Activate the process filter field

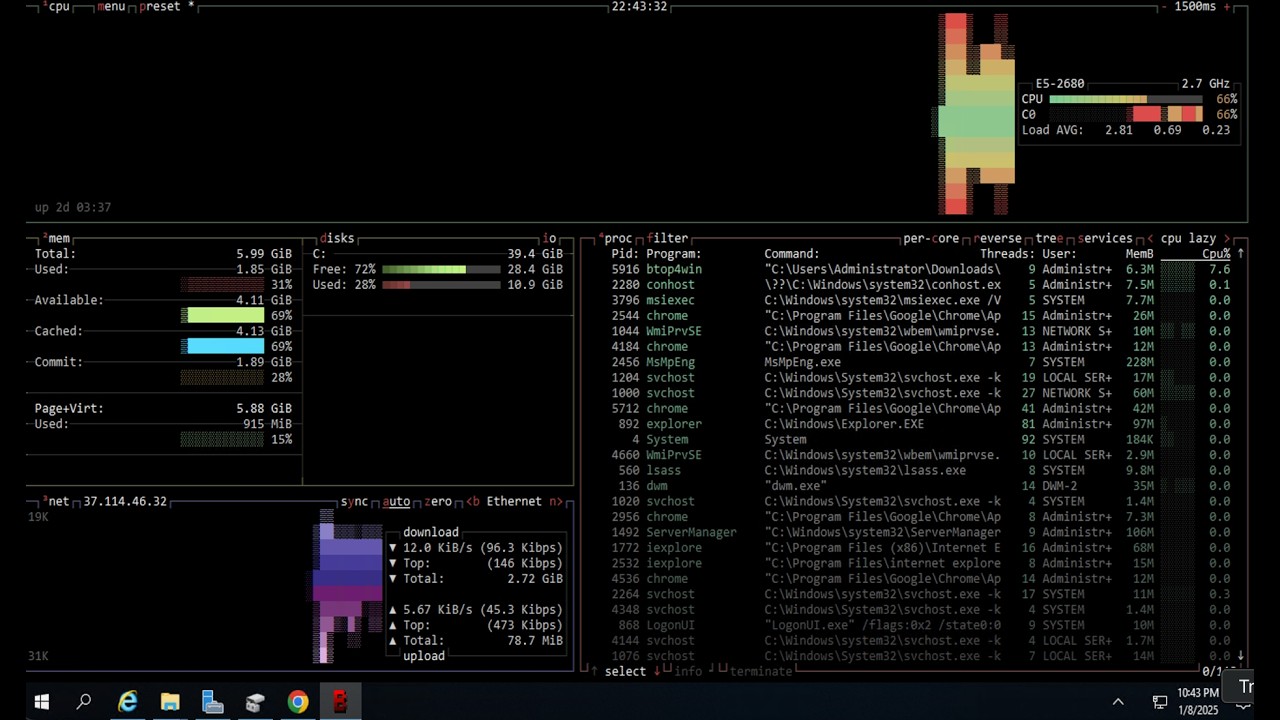coord(667,239)
